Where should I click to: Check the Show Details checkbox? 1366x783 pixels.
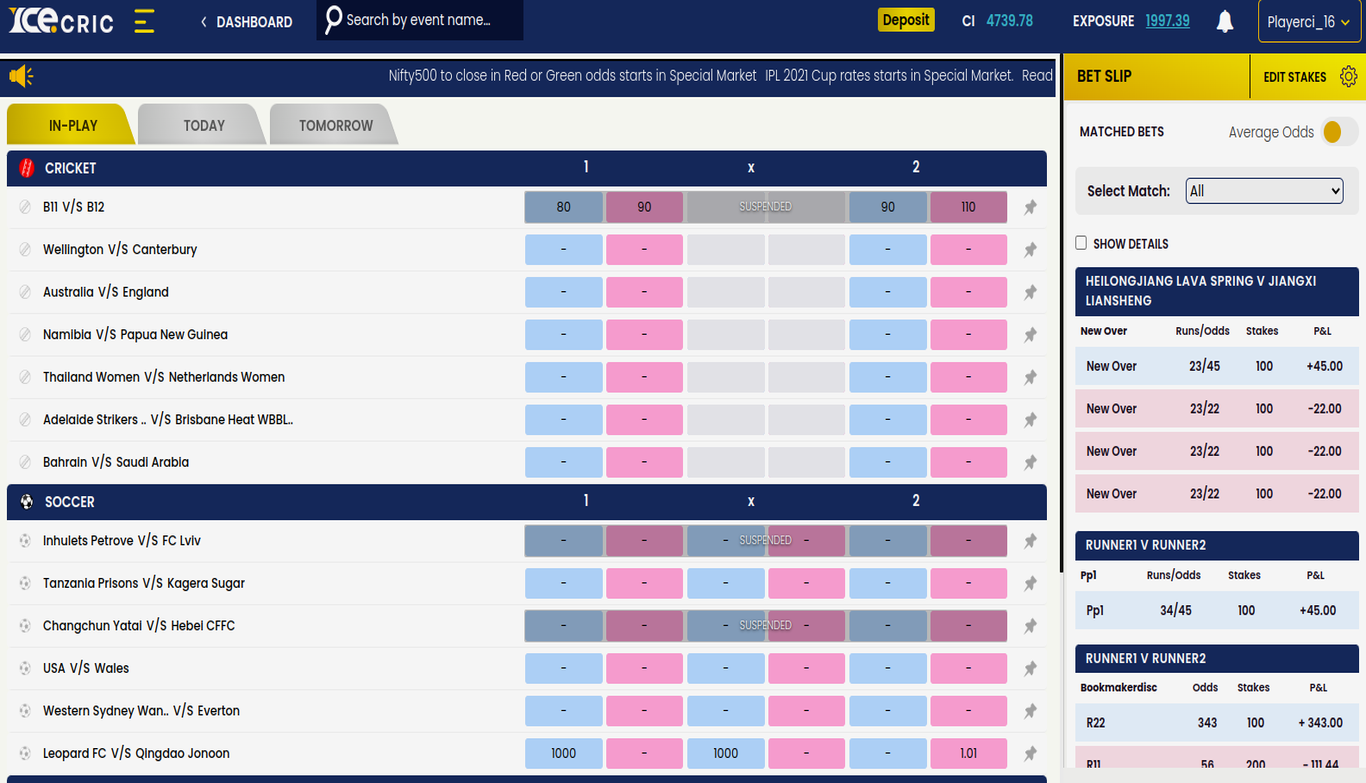coord(1081,243)
